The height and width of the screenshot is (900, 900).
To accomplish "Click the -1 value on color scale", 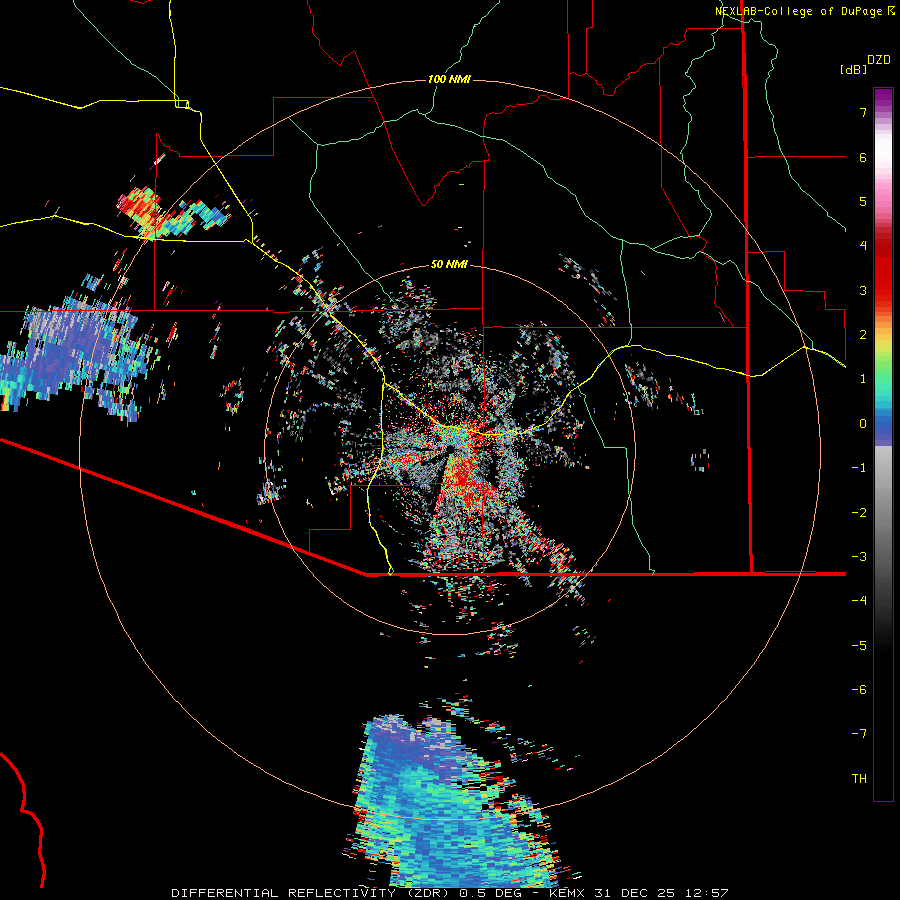I will pyautogui.click(x=859, y=468).
